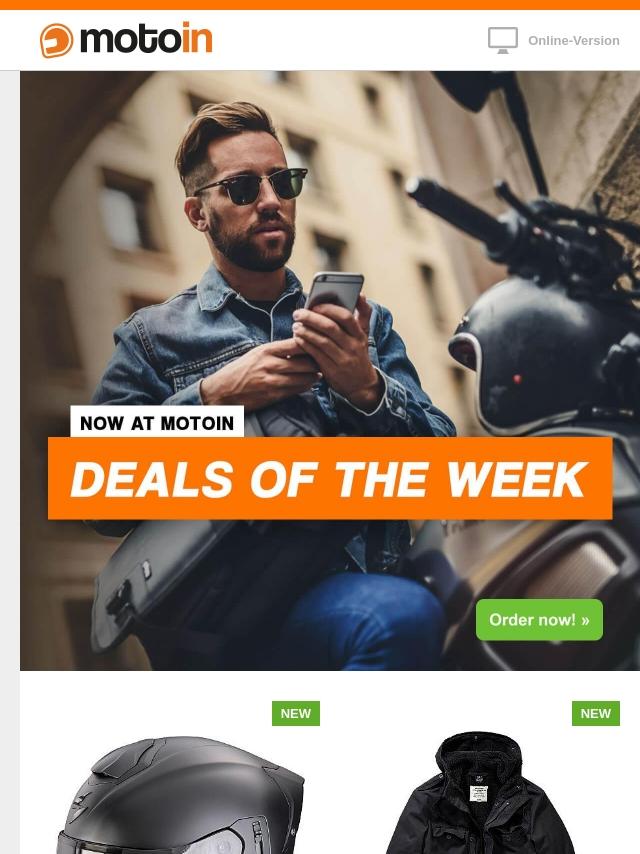The width and height of the screenshot is (640, 854).
Task: Click the green Order now! button
Action: click(x=539, y=620)
